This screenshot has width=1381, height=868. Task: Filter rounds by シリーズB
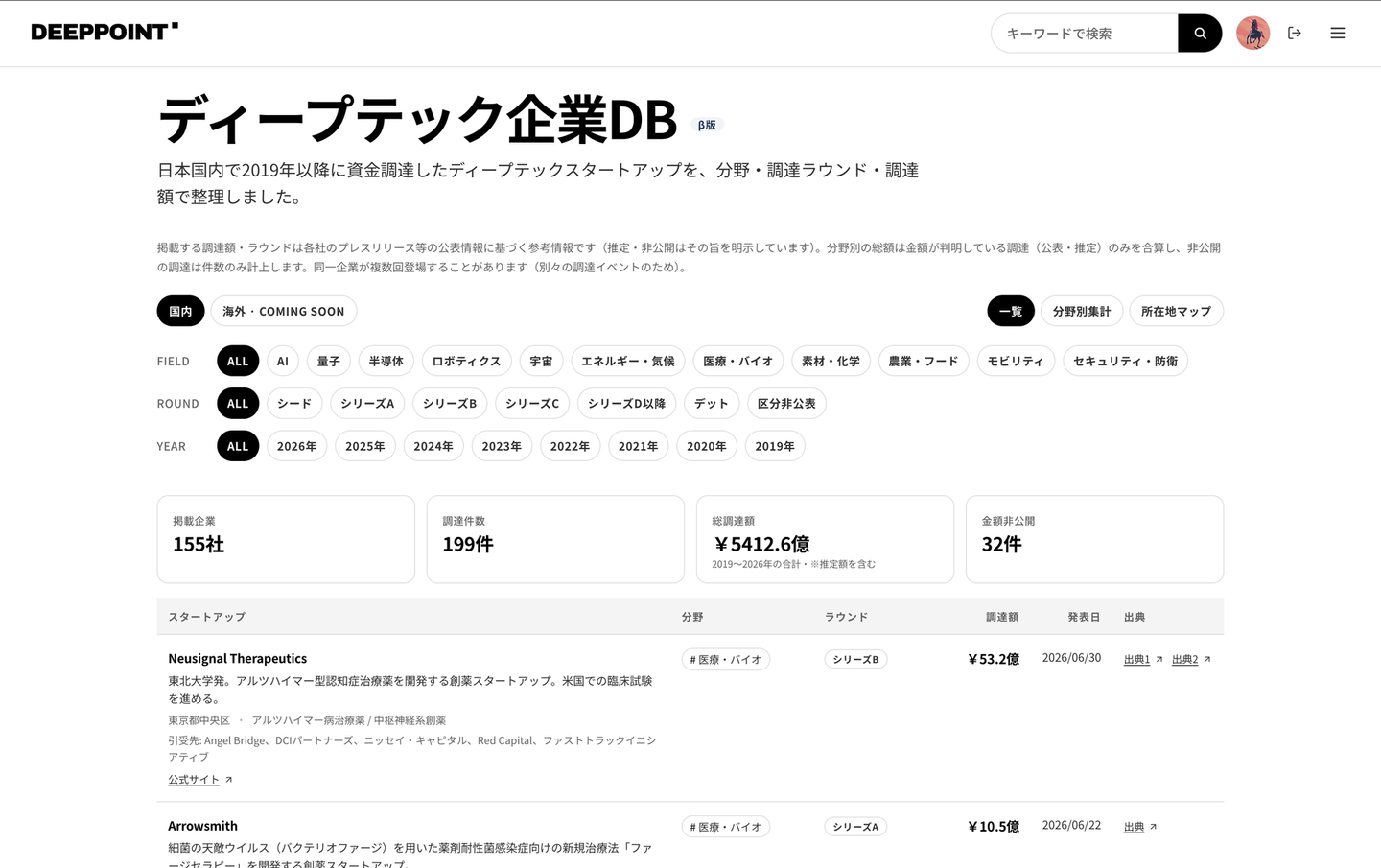click(x=450, y=403)
